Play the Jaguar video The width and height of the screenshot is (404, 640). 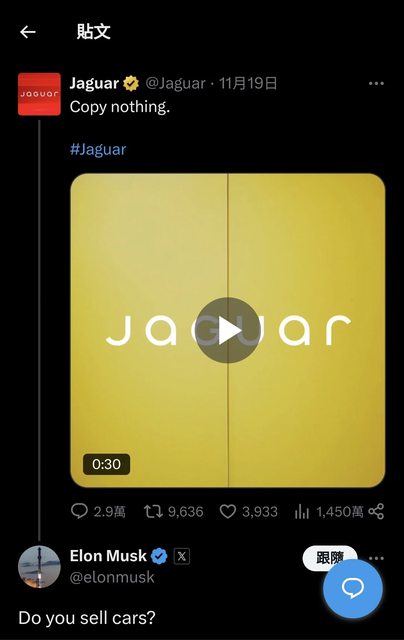(228, 330)
